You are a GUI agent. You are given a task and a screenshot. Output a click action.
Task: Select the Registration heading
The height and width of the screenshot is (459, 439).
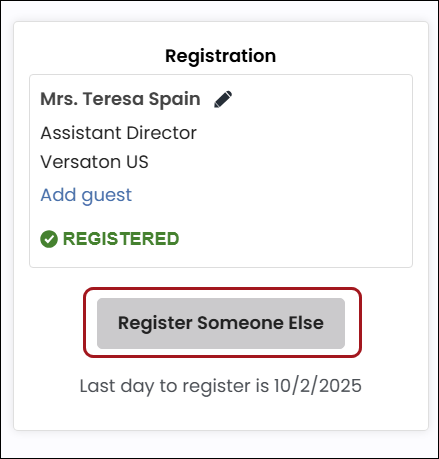point(221,56)
